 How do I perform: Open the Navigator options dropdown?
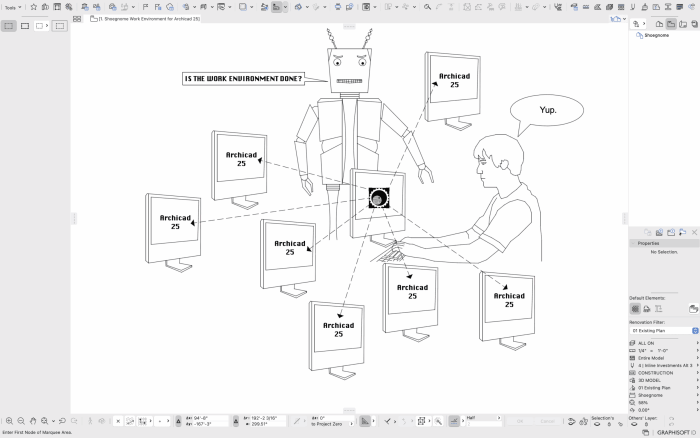click(x=639, y=24)
